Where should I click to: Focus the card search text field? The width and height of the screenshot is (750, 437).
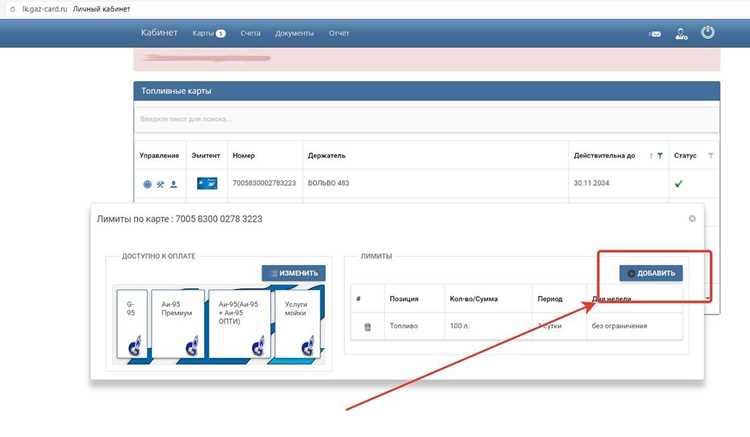pyautogui.click(x=427, y=119)
